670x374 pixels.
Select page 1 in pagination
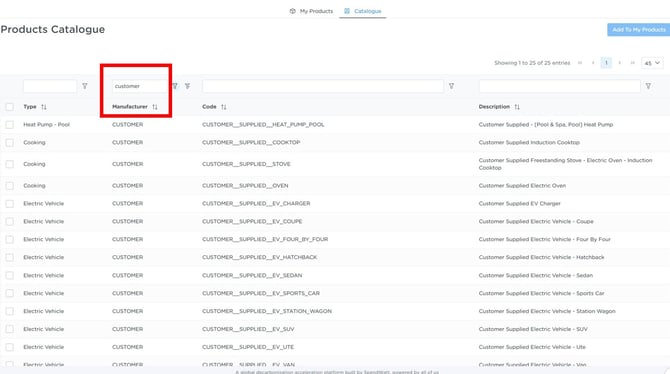pos(606,63)
